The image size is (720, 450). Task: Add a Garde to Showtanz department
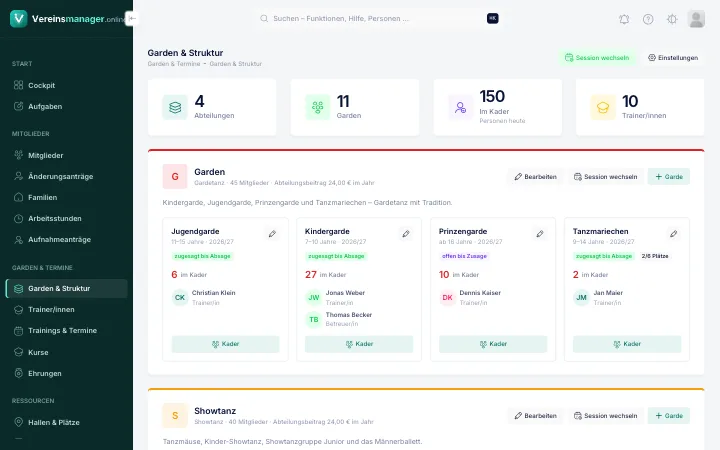coord(669,416)
